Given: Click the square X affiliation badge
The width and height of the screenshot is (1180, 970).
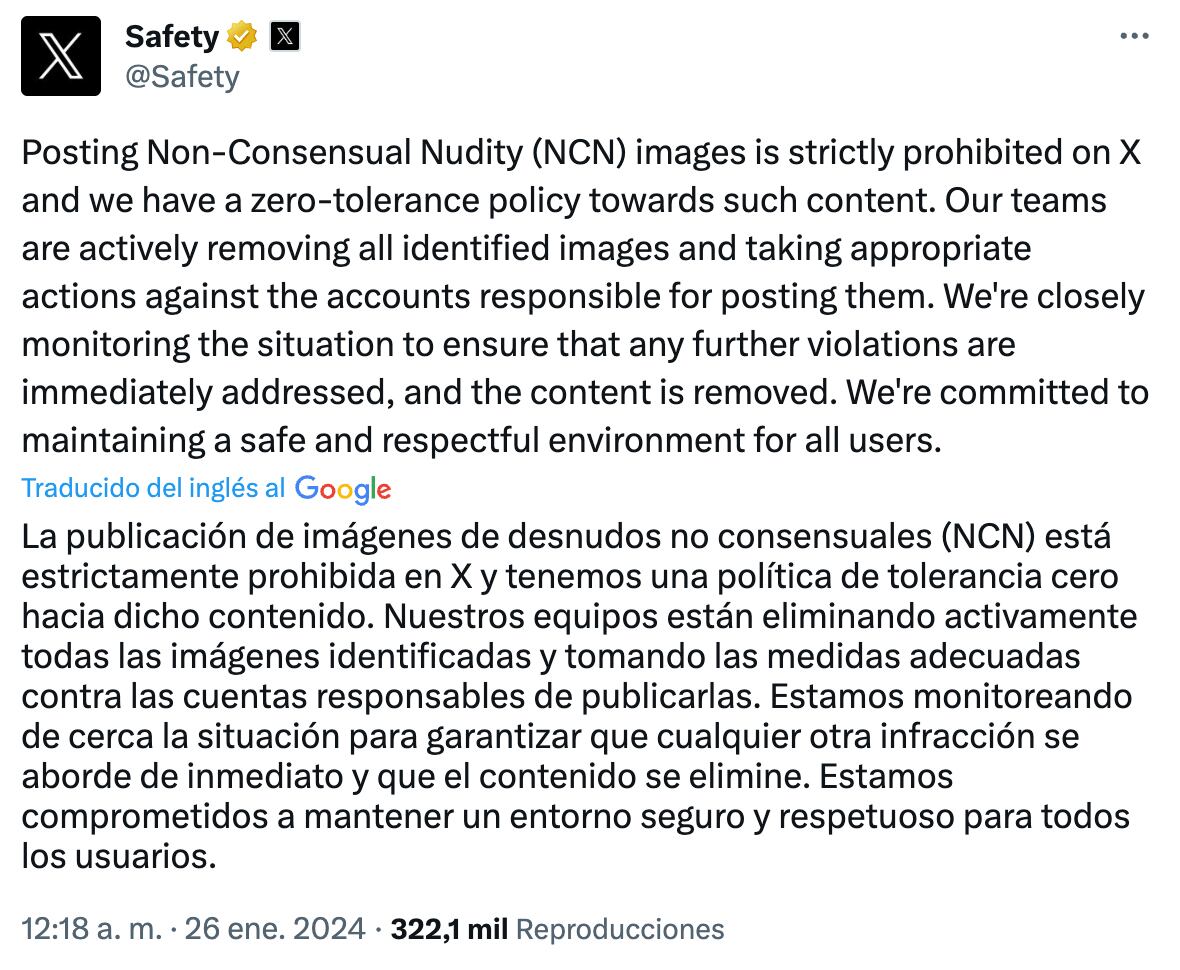Looking at the screenshot, I should (x=284, y=36).
